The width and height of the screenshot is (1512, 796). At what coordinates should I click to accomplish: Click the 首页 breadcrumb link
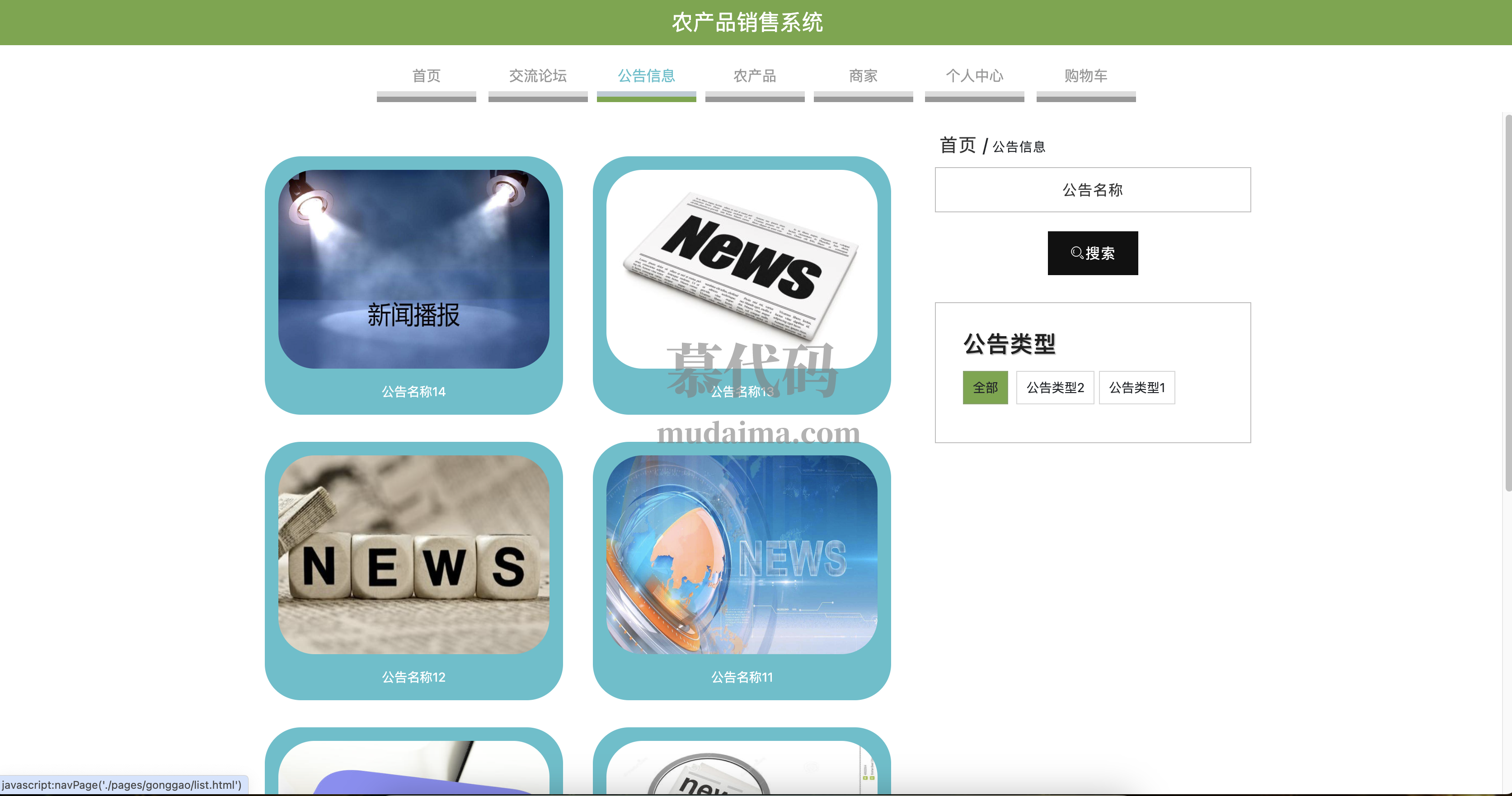tap(958, 145)
